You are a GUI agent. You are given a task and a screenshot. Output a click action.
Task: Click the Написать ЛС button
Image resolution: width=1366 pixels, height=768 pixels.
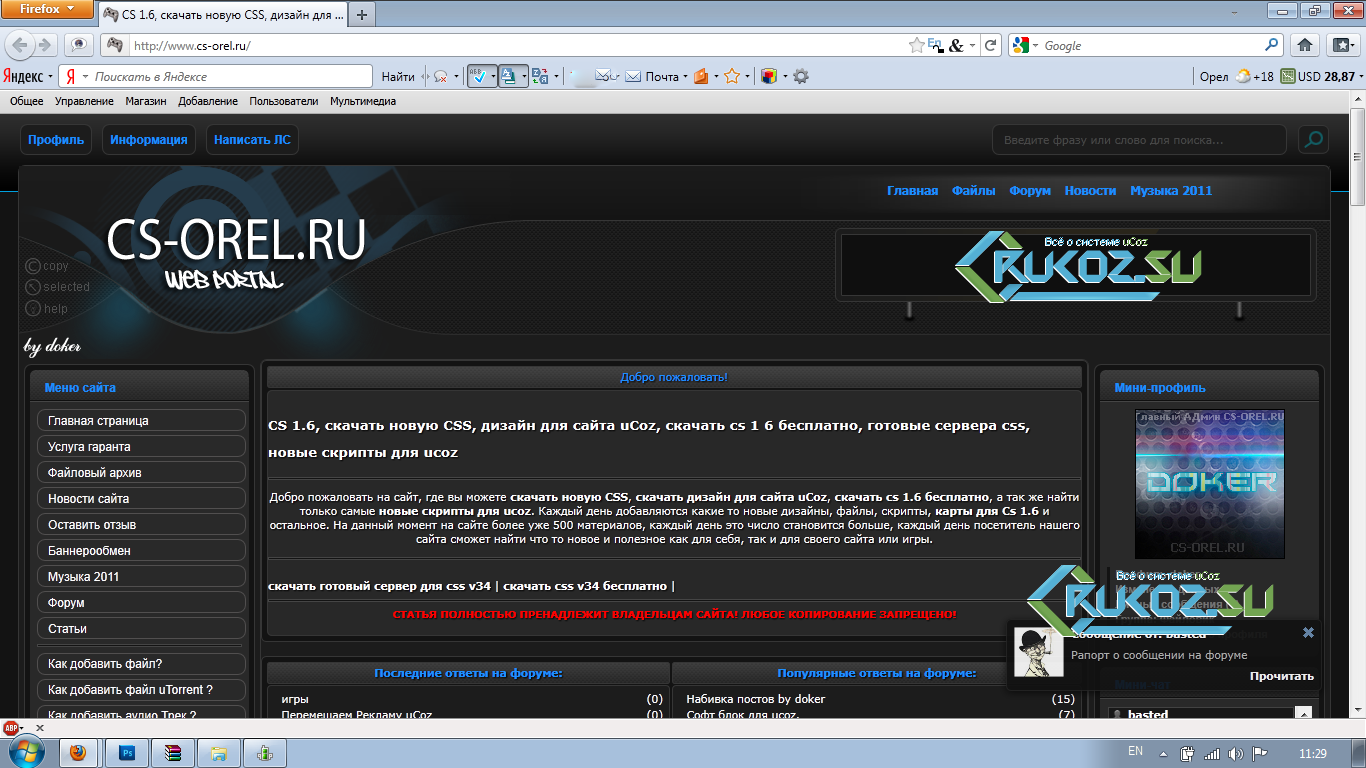(x=252, y=140)
